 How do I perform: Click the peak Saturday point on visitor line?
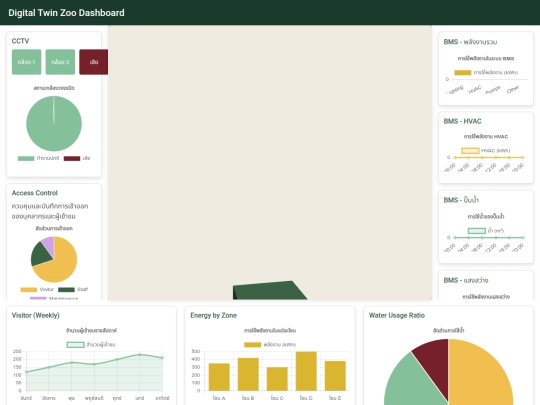pyautogui.click(x=140, y=354)
